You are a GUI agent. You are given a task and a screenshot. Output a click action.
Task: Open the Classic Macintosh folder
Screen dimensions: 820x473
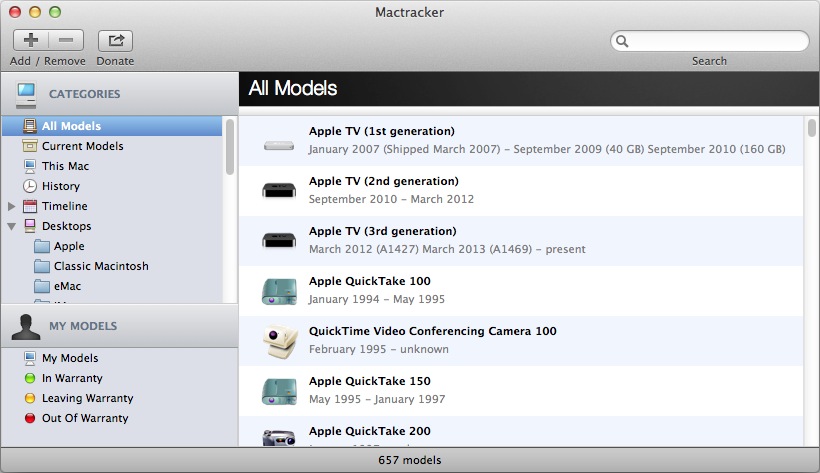[x=100, y=266]
